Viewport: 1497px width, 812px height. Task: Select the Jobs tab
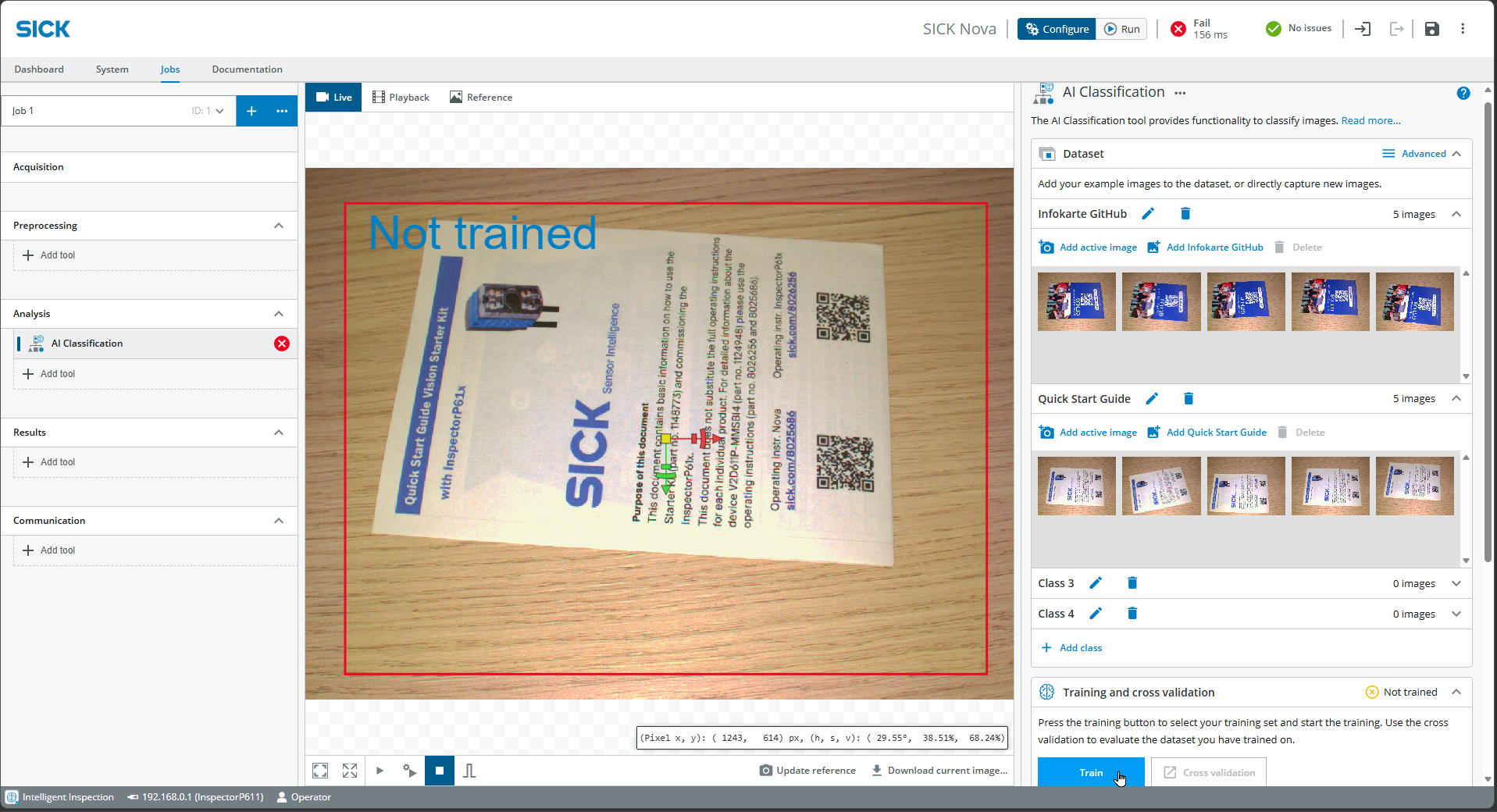coord(170,69)
